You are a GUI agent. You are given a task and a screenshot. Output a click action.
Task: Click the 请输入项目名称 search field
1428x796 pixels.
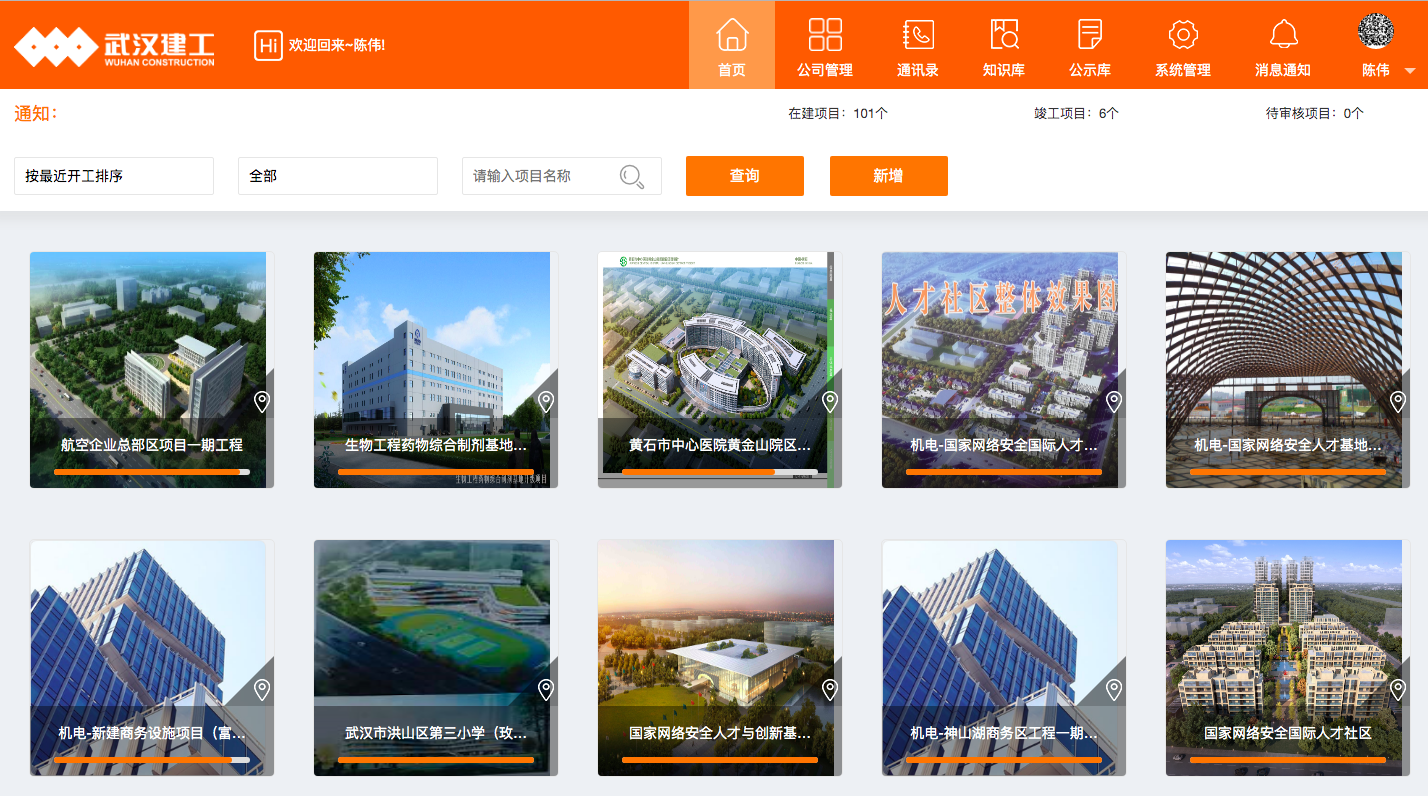click(562, 176)
